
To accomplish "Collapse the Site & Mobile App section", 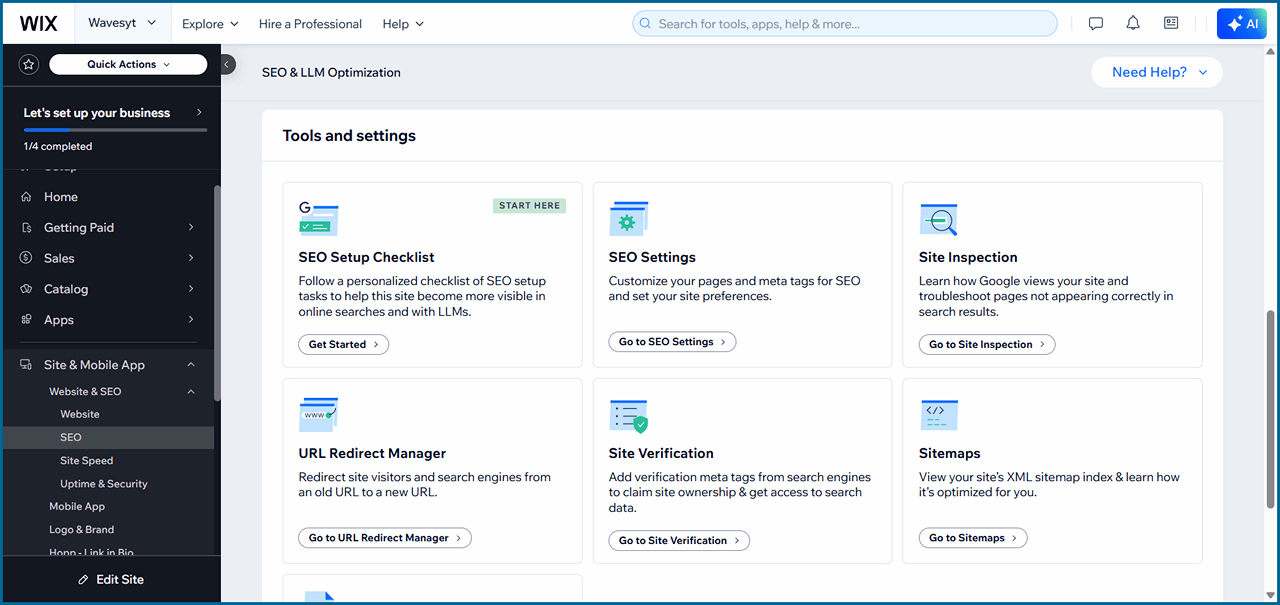I will 191,365.
